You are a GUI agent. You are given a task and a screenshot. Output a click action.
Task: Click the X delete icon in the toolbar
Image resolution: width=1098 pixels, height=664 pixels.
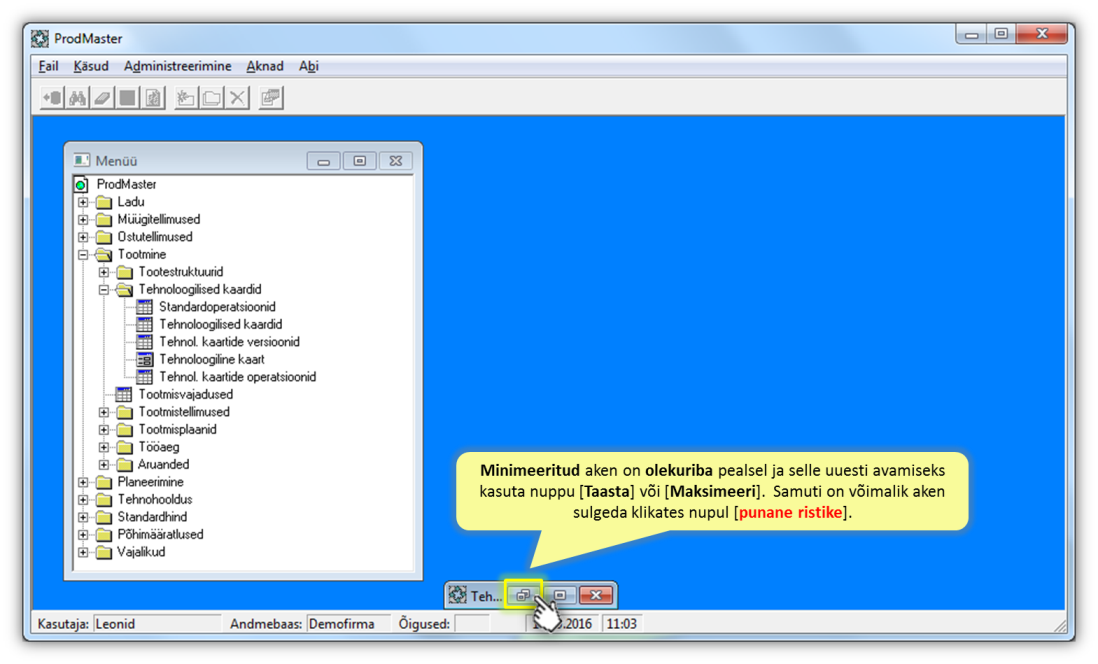[x=237, y=98]
